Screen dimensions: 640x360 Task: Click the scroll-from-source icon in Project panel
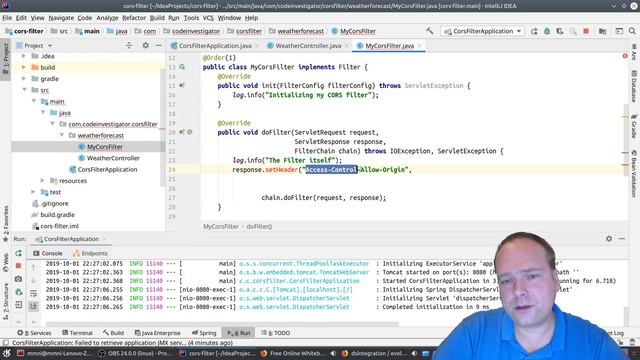point(129,46)
